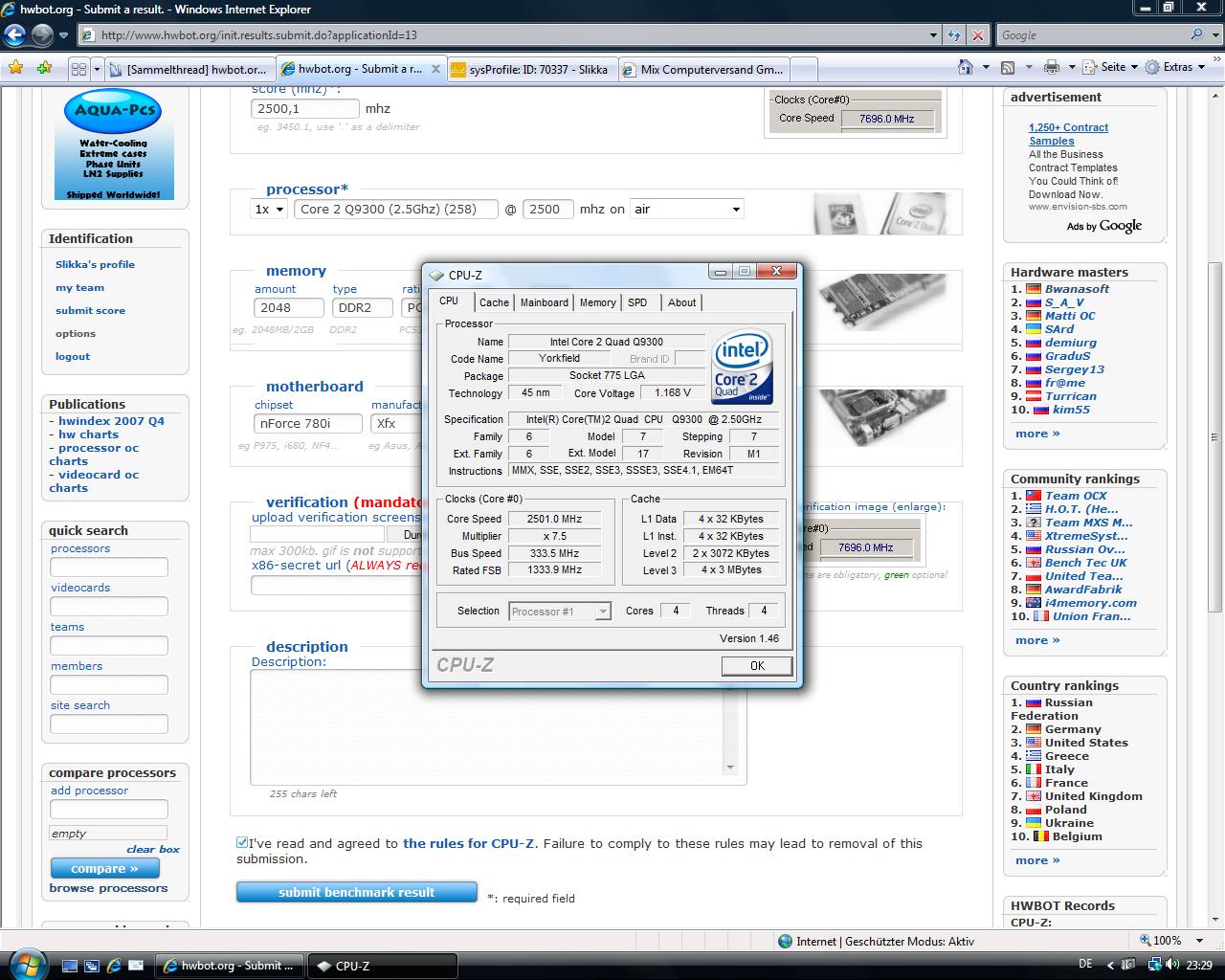Click the chipset field showing nForce 780i
This screenshot has width=1225, height=980.
308,423
